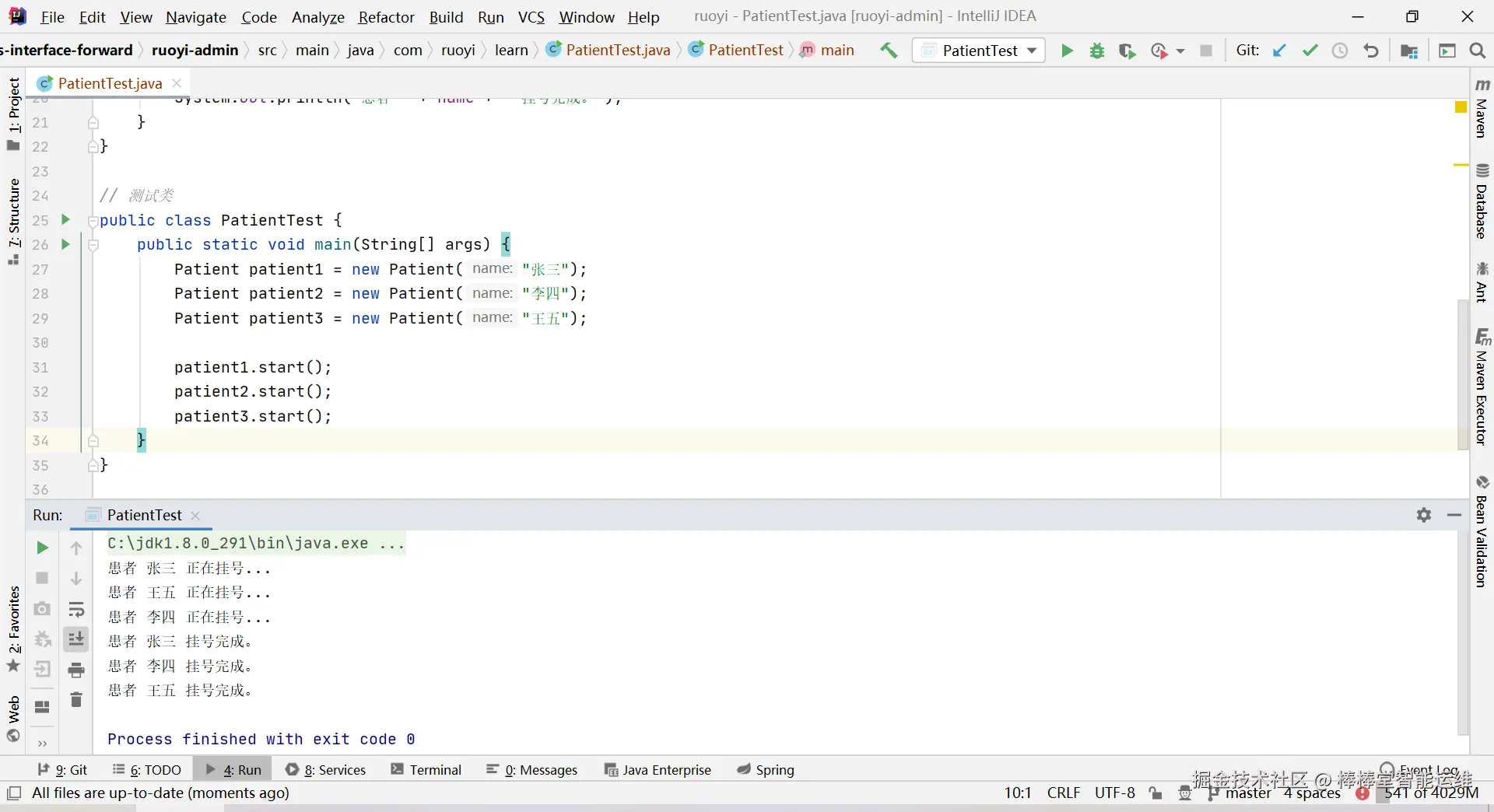Viewport: 1494px width, 812px height.
Task: Click the editor vertical scrollbar
Action: pyautogui.click(x=1462, y=373)
